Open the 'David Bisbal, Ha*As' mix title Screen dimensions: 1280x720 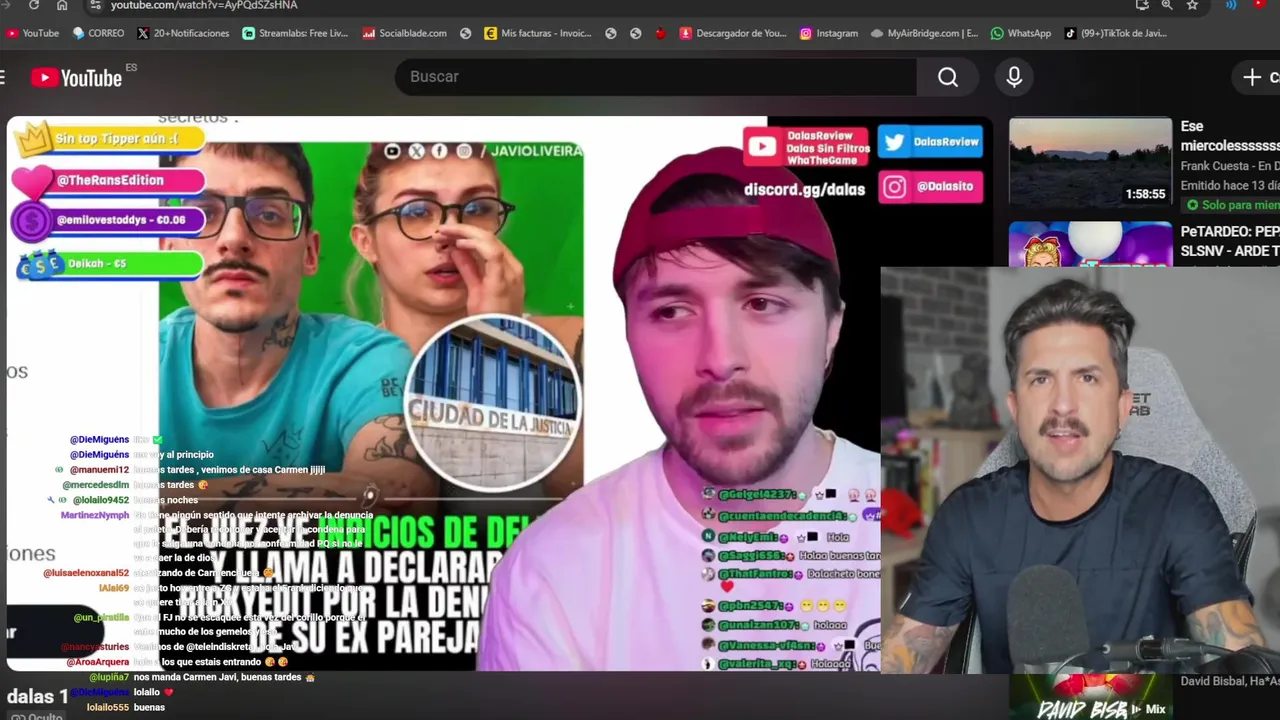point(1230,682)
